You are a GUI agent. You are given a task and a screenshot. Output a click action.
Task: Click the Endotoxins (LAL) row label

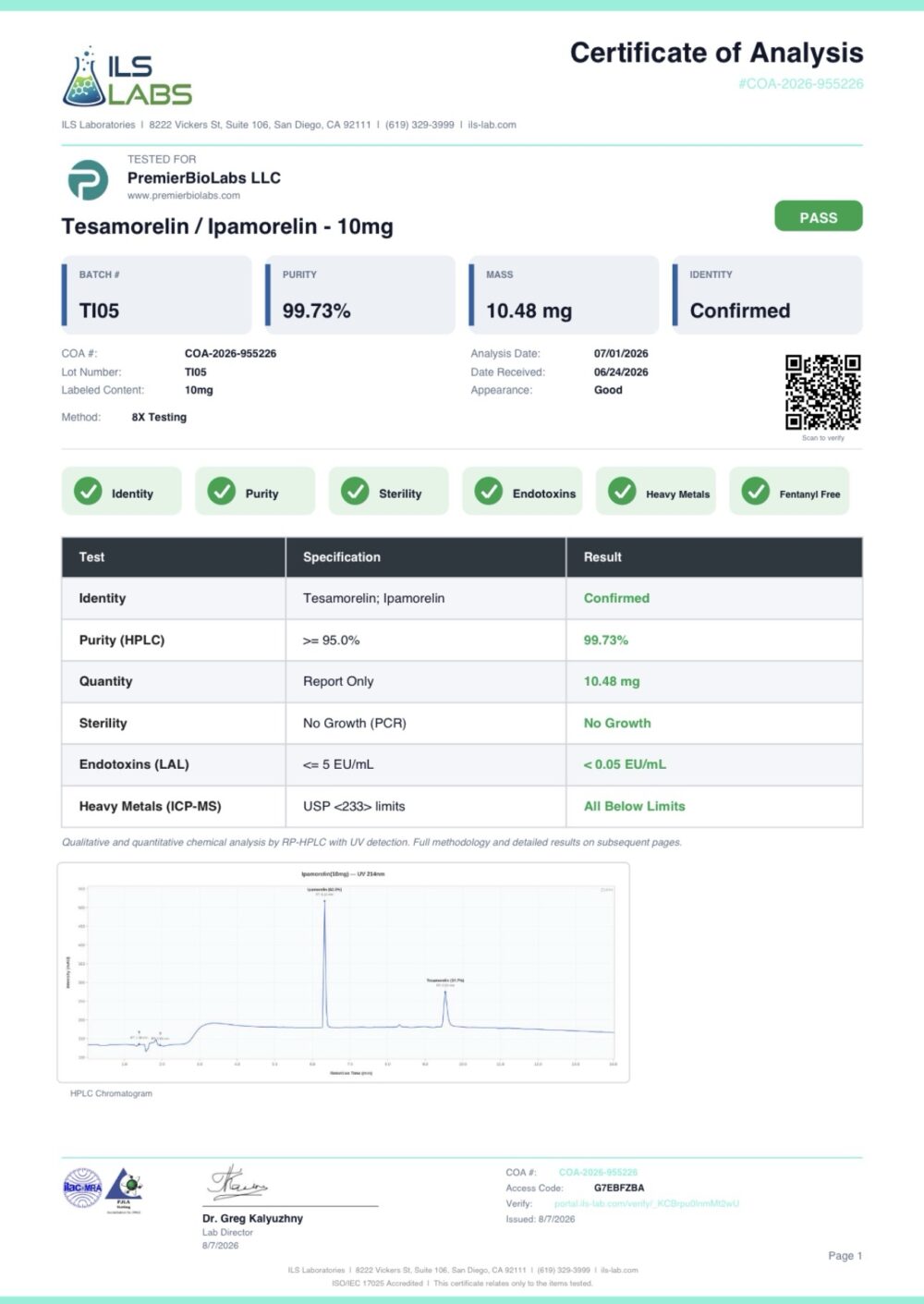point(134,764)
